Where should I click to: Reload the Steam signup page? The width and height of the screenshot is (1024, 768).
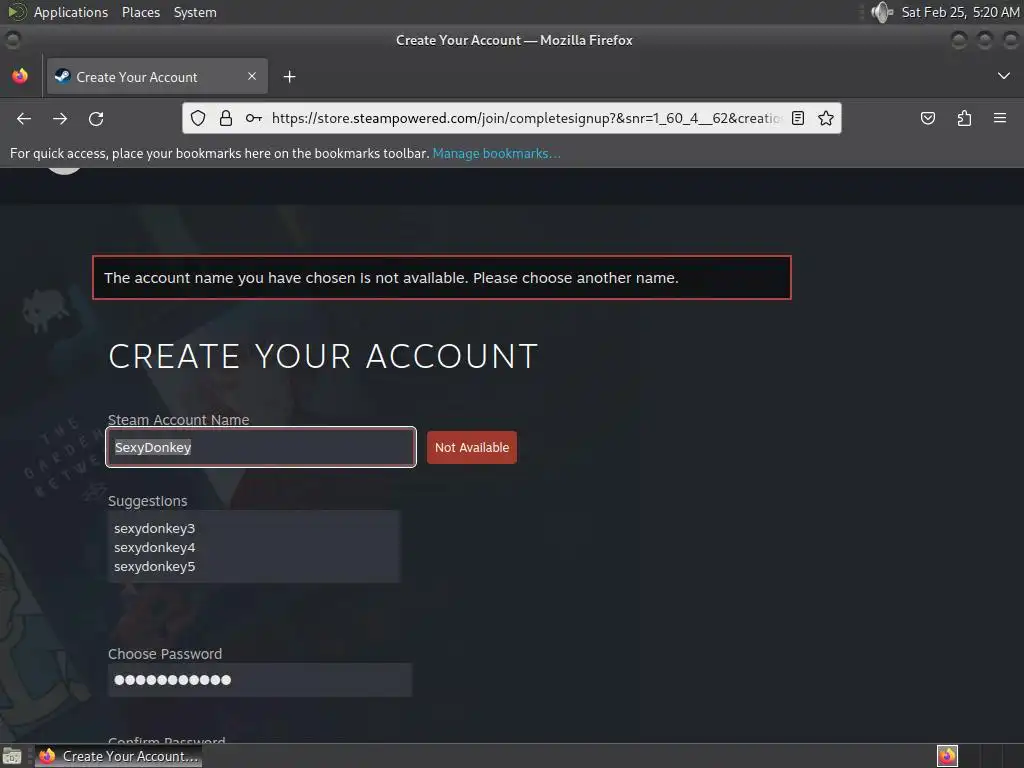pos(96,118)
